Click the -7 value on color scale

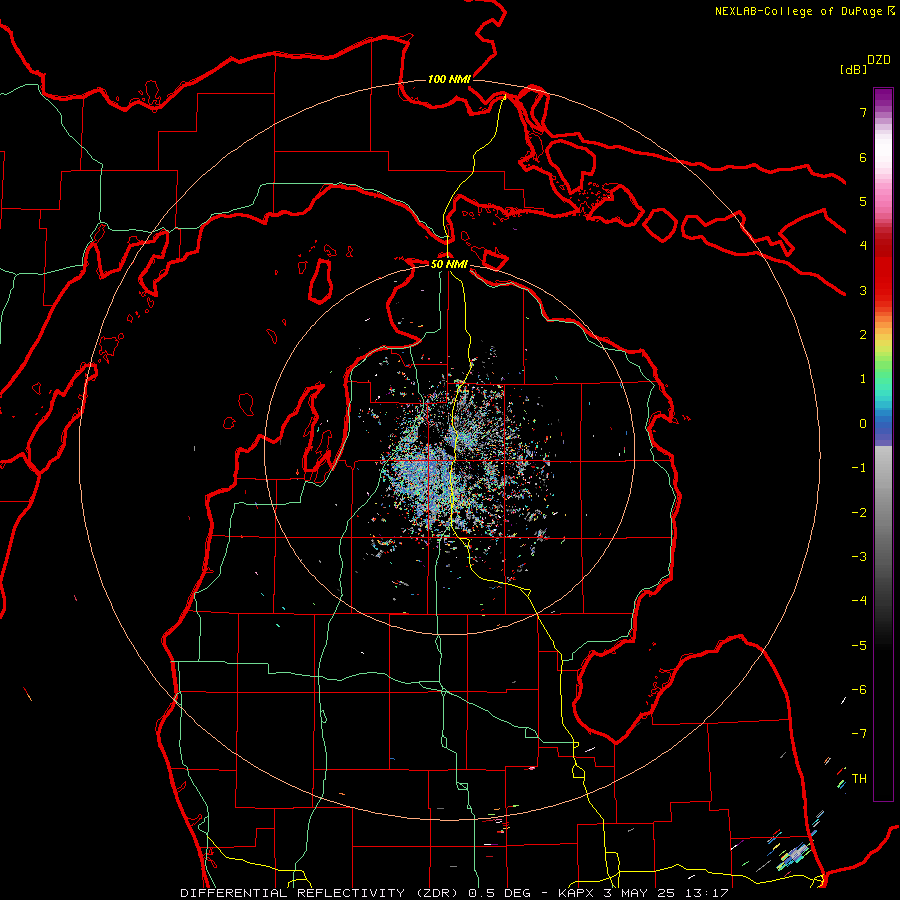859,734
